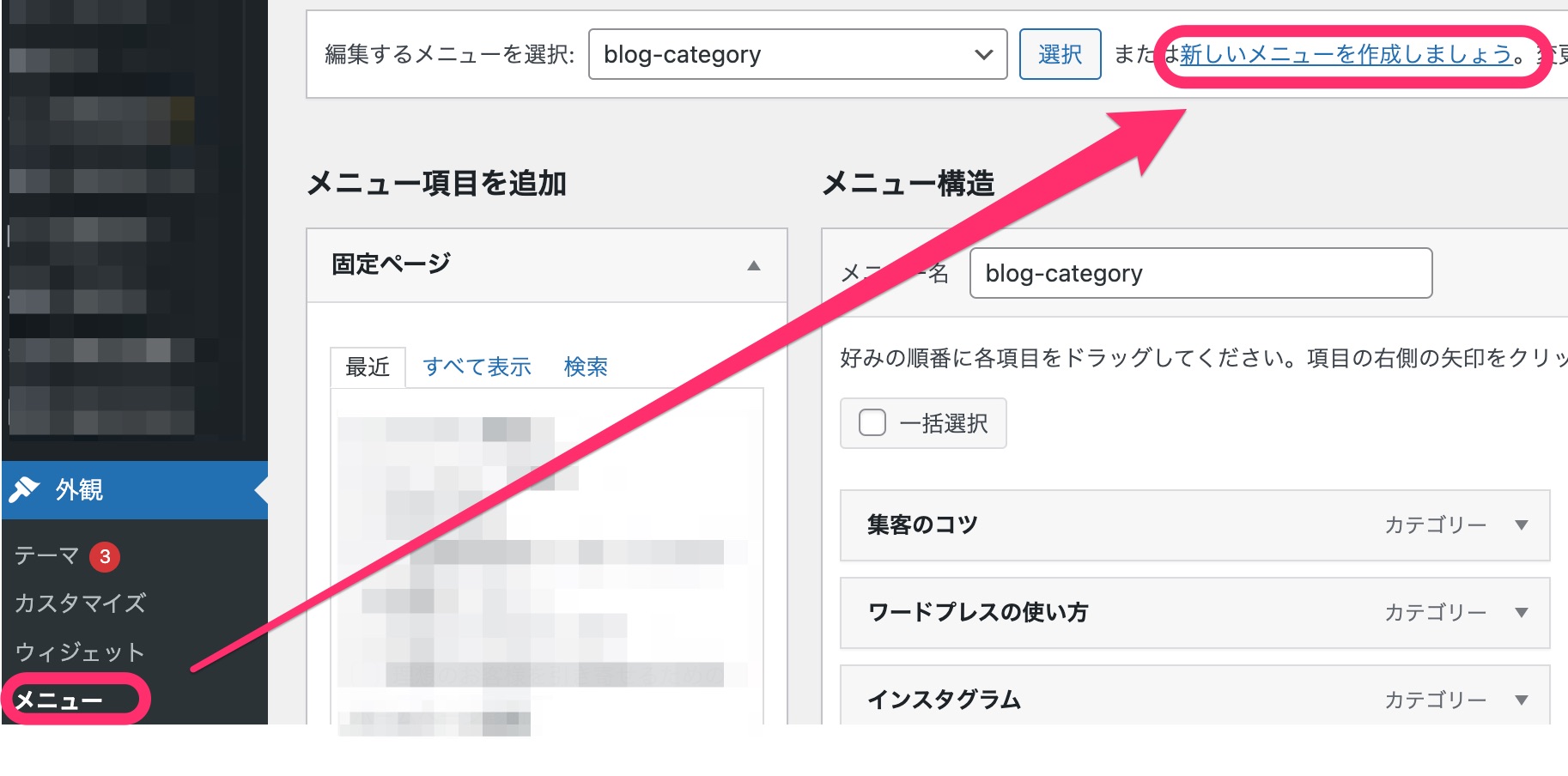Click the メニュー名 text field

click(x=1200, y=273)
